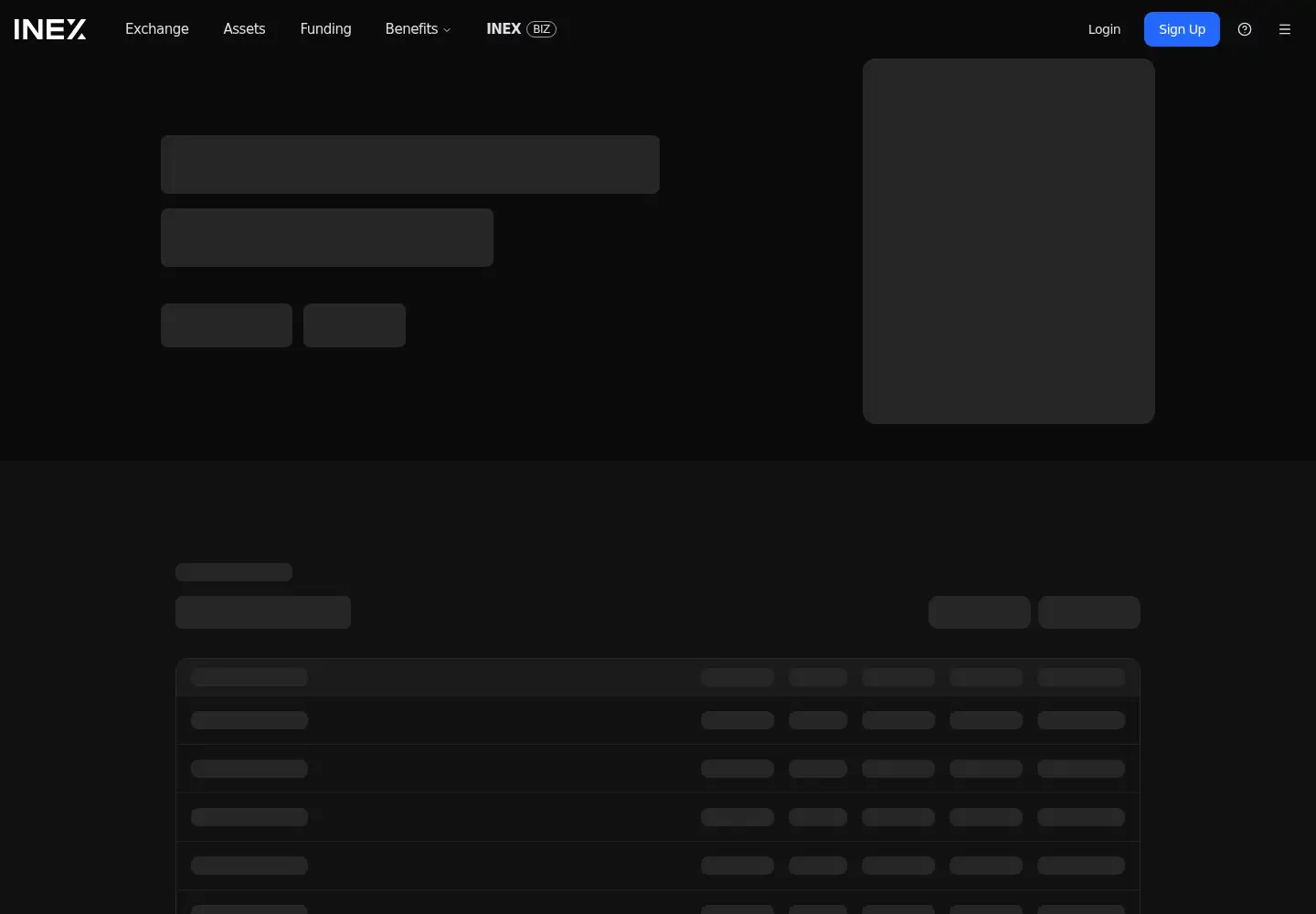
Task: Open the hamburger menu icon
Action: tap(1285, 29)
